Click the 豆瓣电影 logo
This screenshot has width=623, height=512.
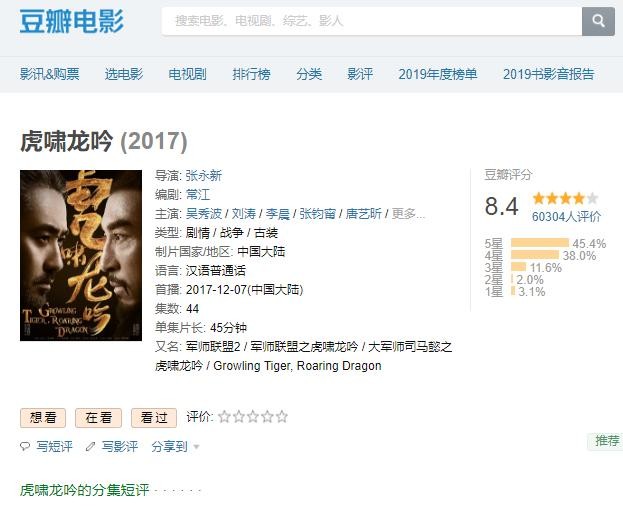point(72,21)
